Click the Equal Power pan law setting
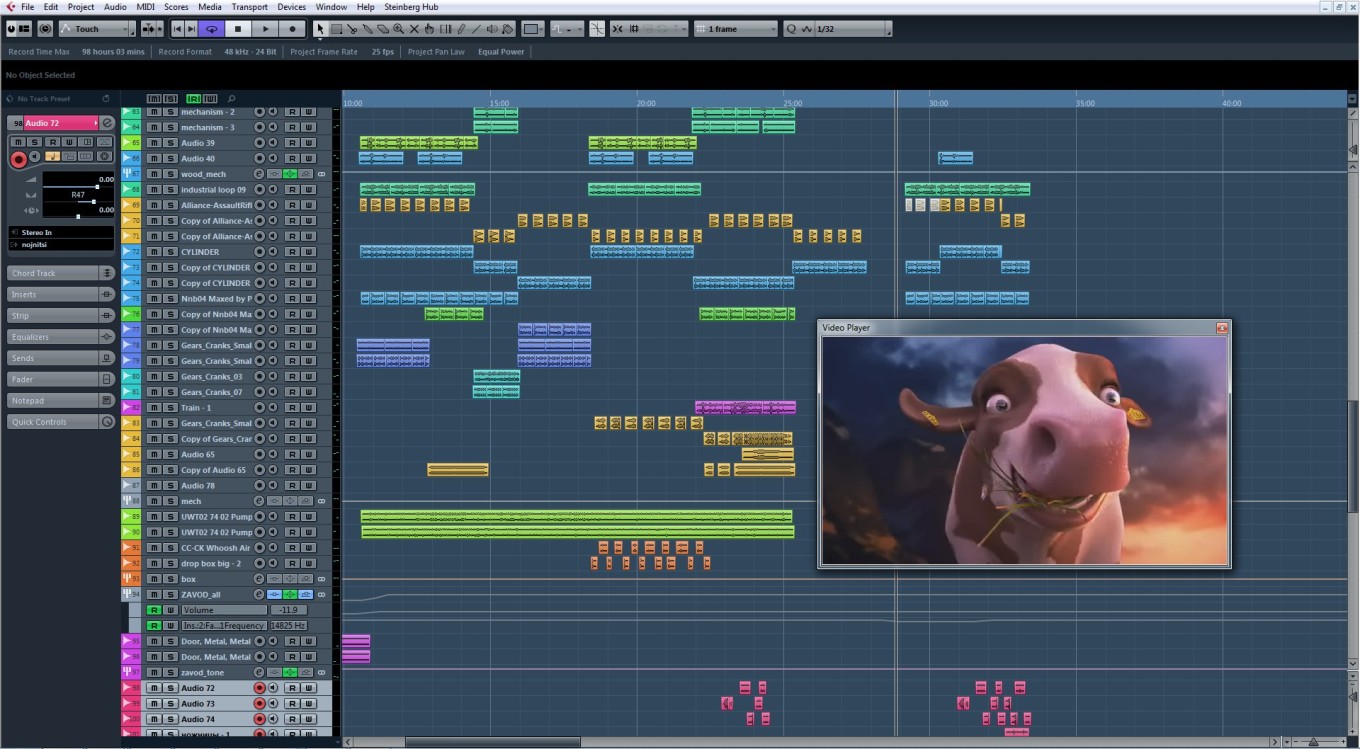Image resolution: width=1360 pixels, height=749 pixels. tap(500, 51)
